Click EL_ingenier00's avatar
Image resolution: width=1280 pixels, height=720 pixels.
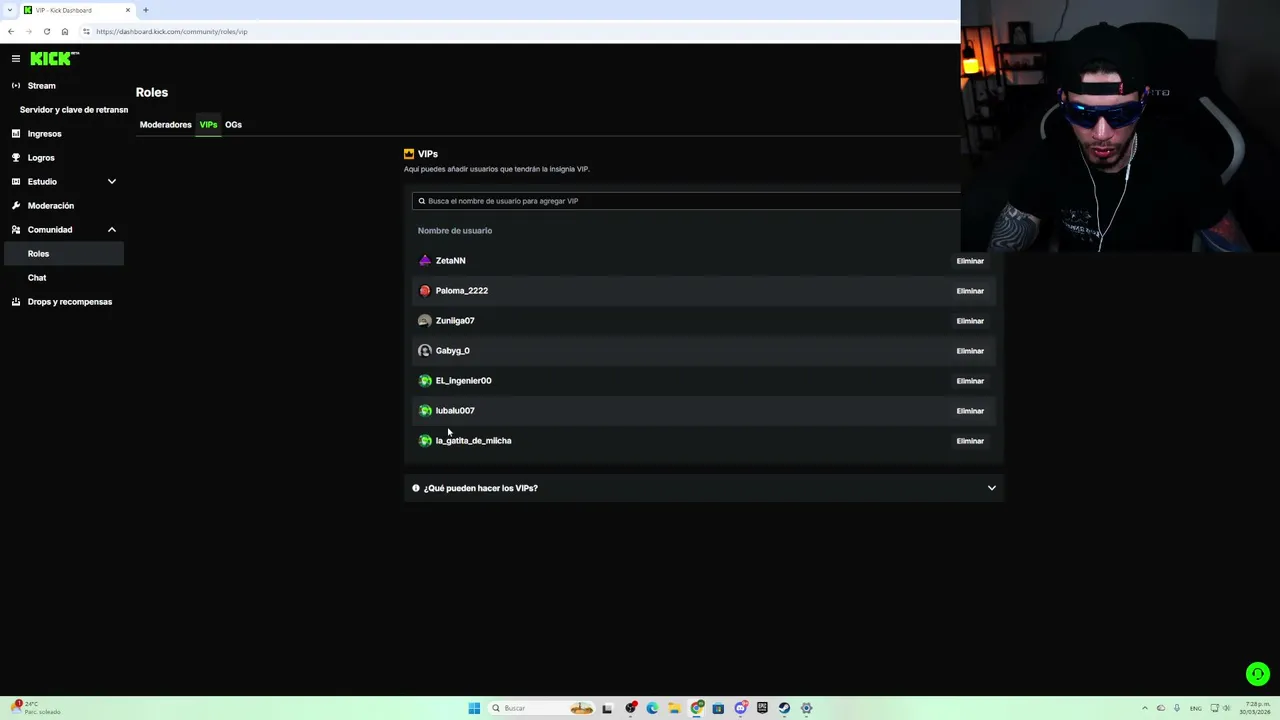(425, 381)
